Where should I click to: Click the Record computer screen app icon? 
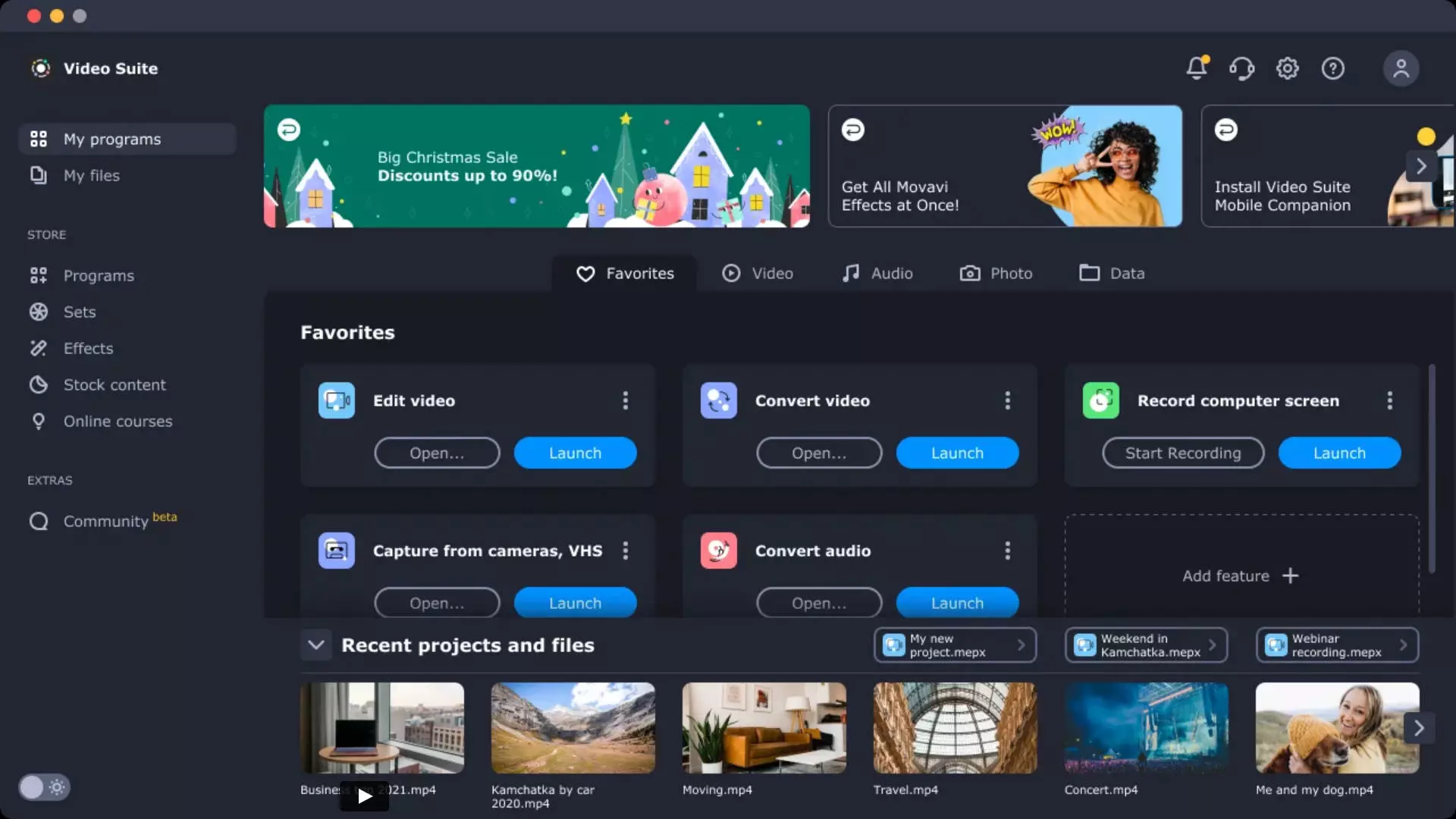(1100, 400)
